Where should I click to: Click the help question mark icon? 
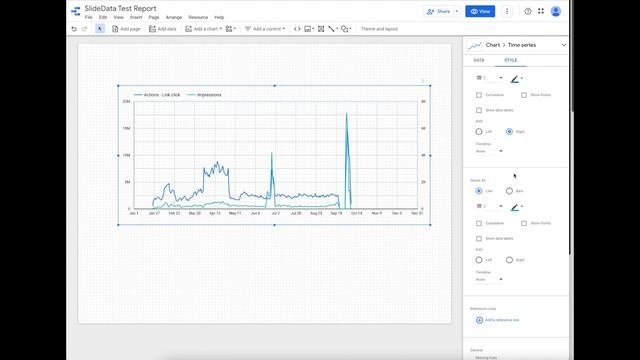528,11
